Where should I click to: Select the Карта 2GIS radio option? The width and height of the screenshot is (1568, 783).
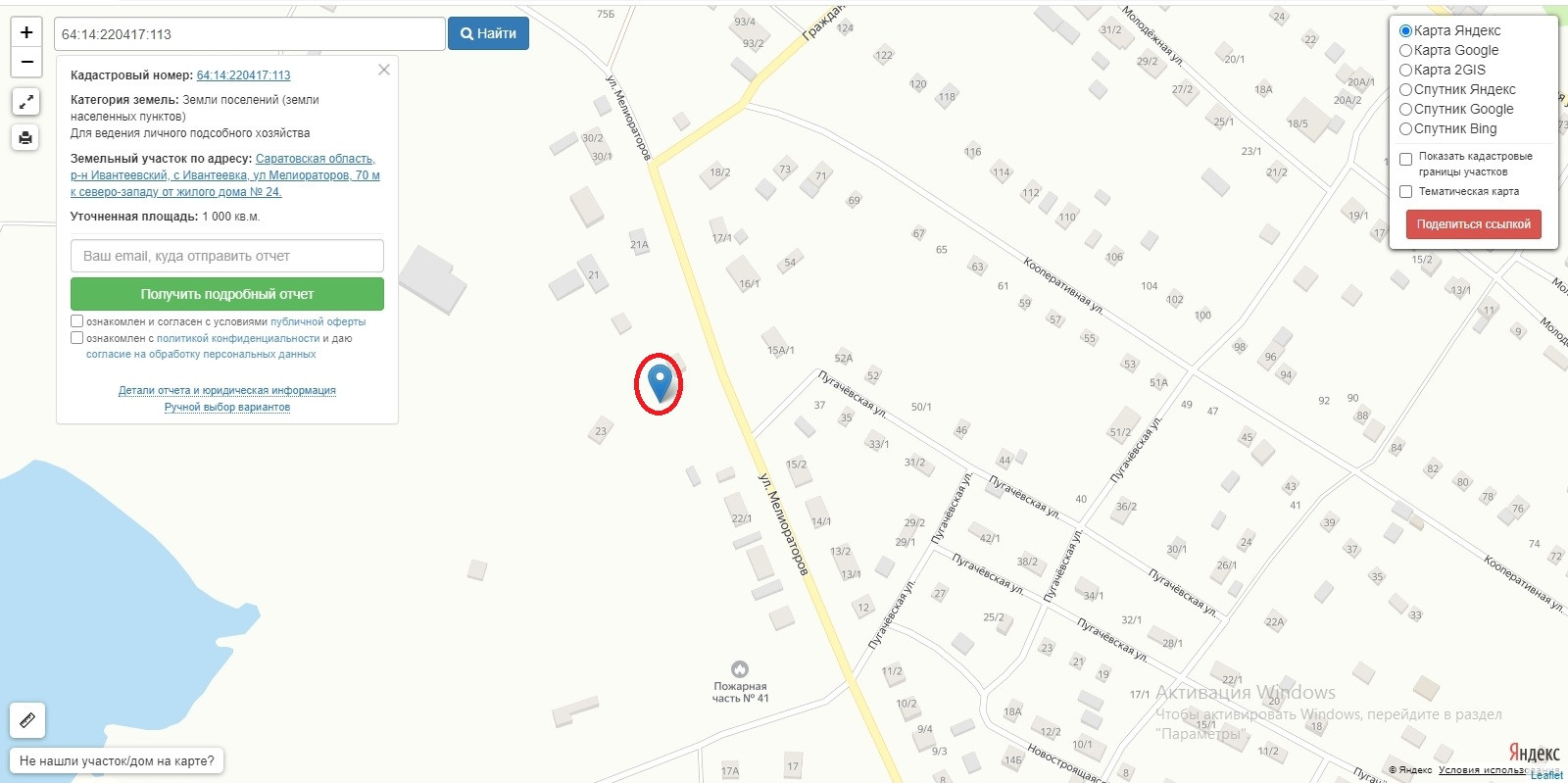coord(1405,70)
